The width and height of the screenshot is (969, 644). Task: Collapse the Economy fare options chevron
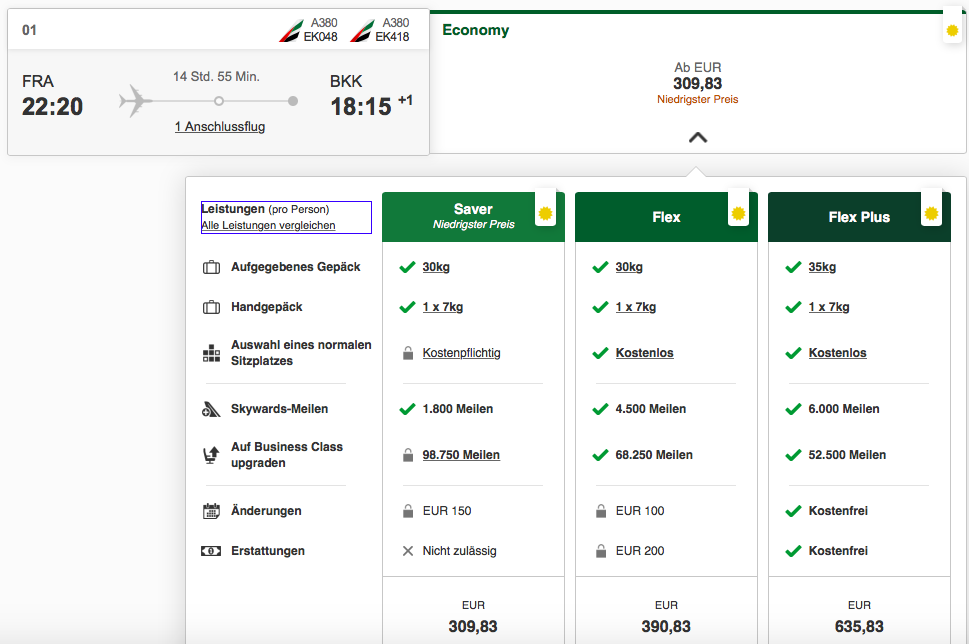click(x=698, y=138)
